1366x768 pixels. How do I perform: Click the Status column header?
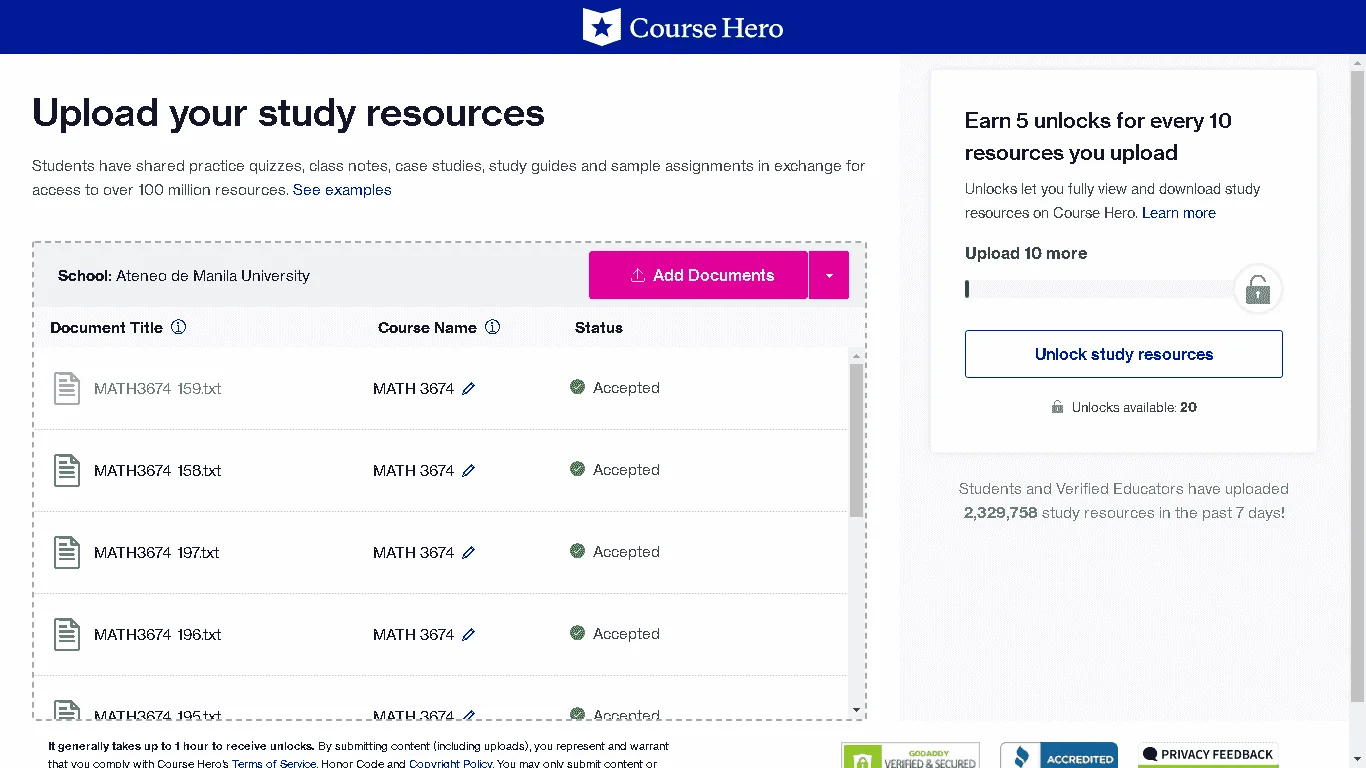(x=599, y=328)
